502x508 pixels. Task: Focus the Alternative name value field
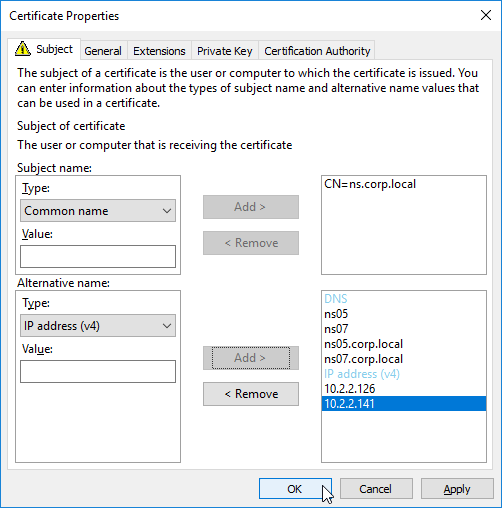pos(98,371)
